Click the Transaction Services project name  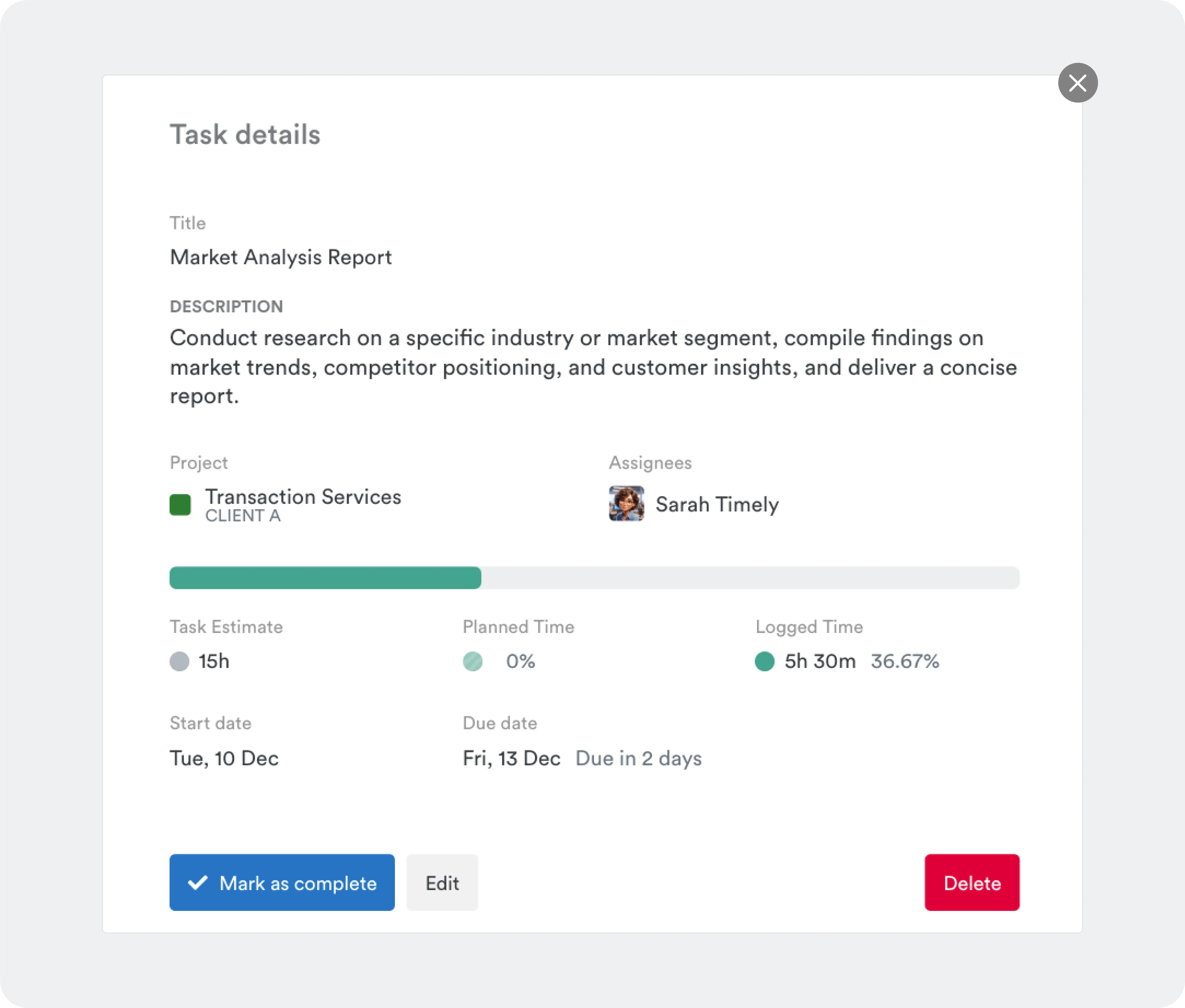(303, 497)
